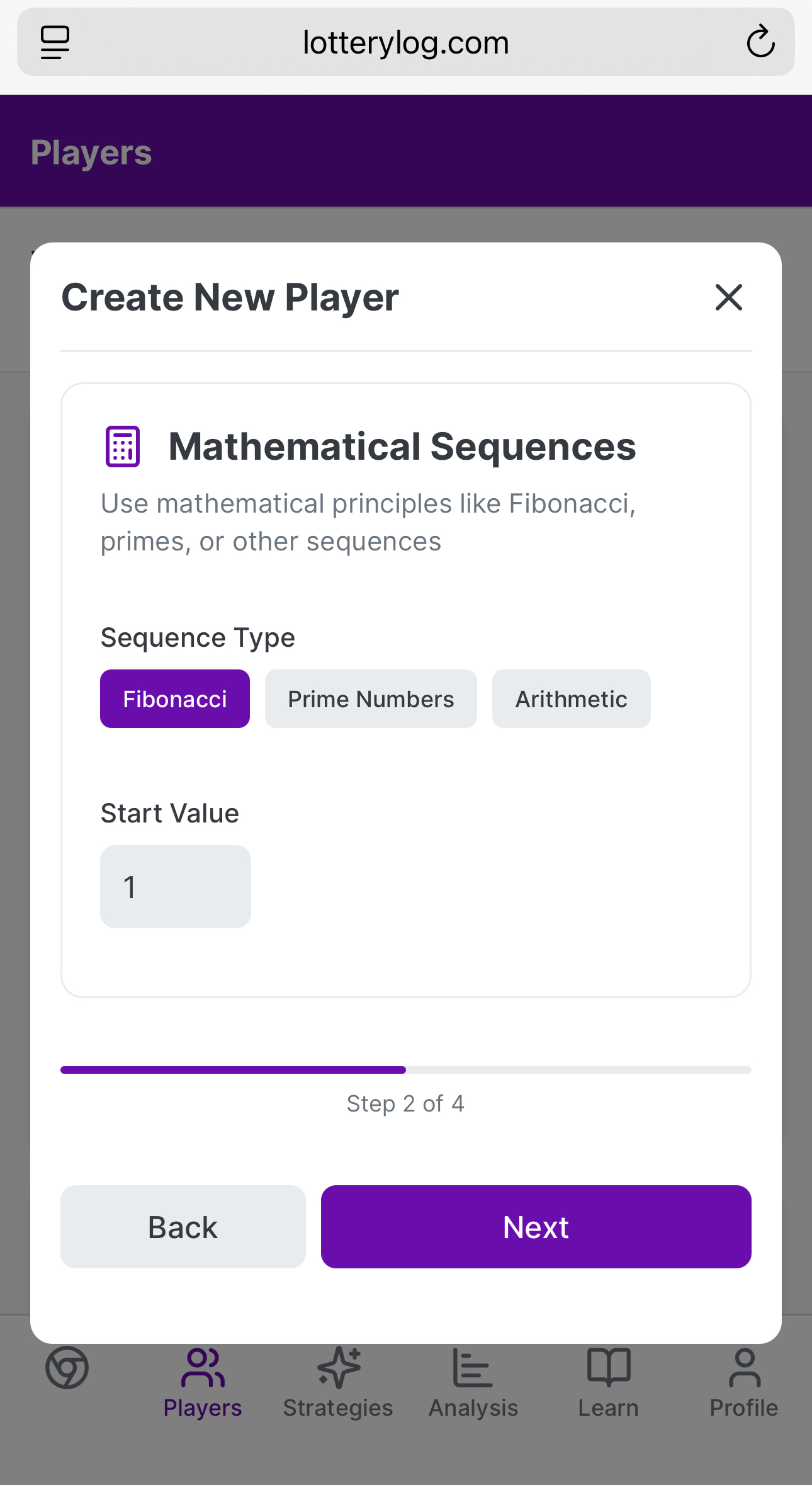
Task: Click the Step 2 of 4 progress bar
Action: point(406,1070)
